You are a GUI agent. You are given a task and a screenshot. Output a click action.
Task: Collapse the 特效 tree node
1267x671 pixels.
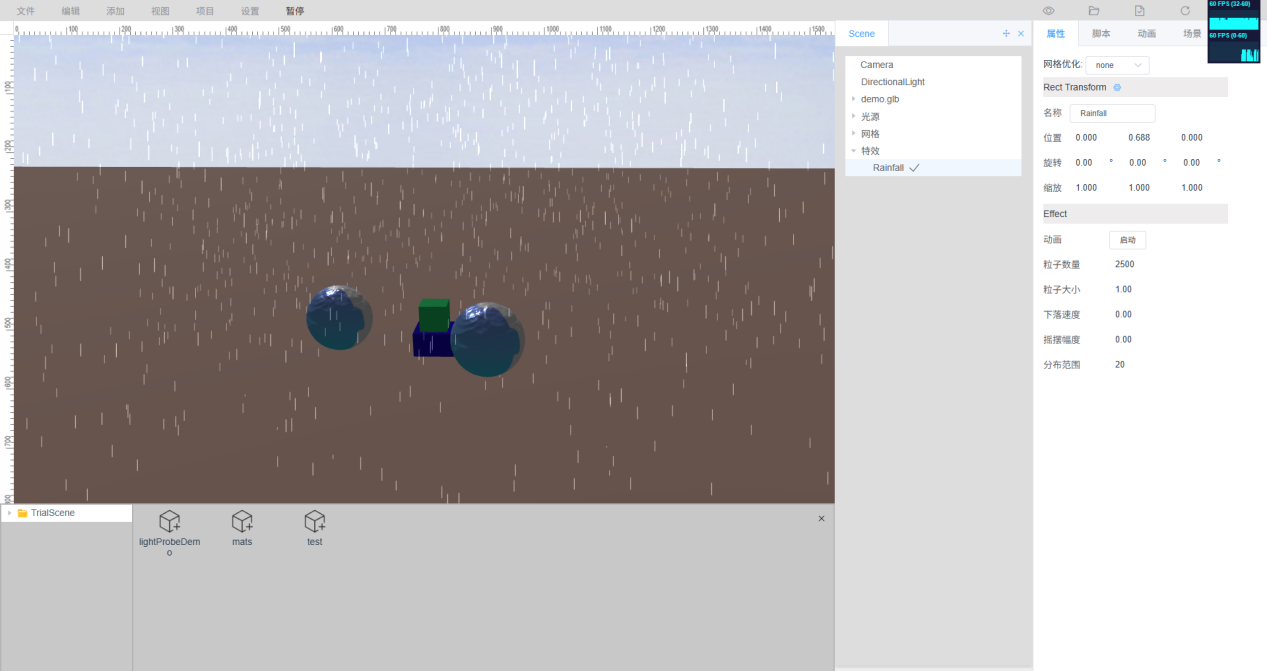point(853,151)
